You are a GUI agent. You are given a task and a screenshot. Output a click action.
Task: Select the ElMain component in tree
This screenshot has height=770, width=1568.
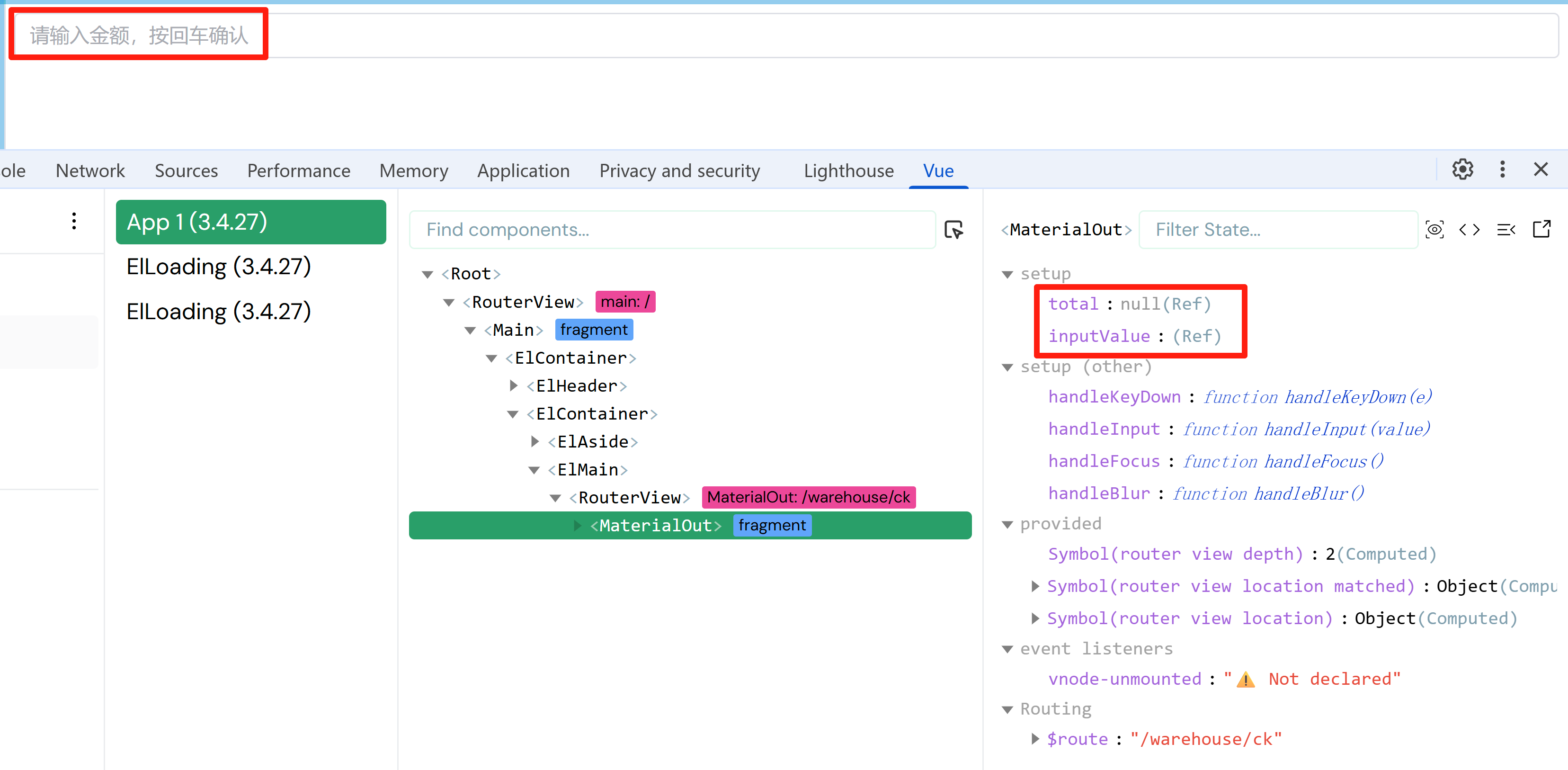[x=588, y=470]
